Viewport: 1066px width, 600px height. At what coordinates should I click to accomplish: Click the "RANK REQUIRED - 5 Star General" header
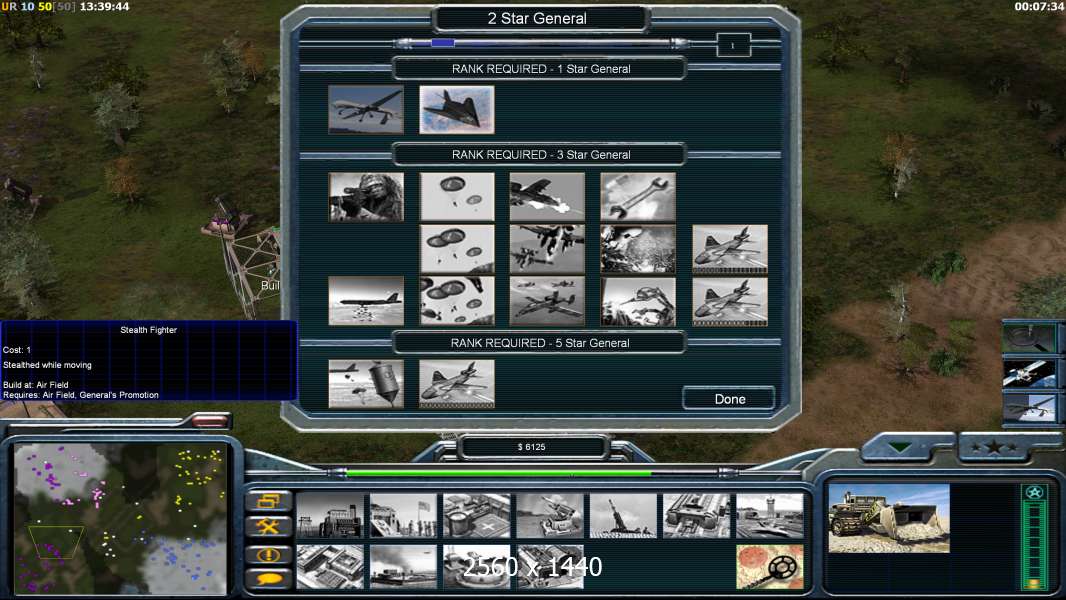click(x=540, y=342)
